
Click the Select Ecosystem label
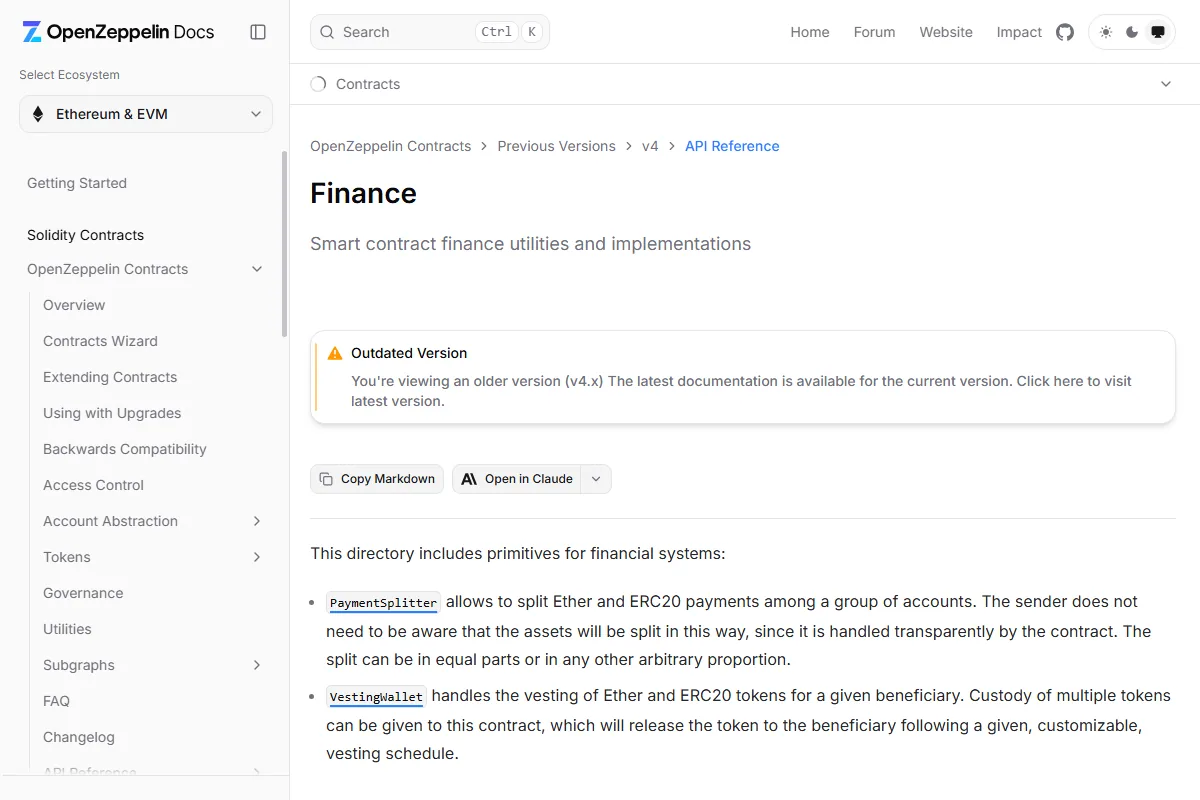tap(69, 75)
